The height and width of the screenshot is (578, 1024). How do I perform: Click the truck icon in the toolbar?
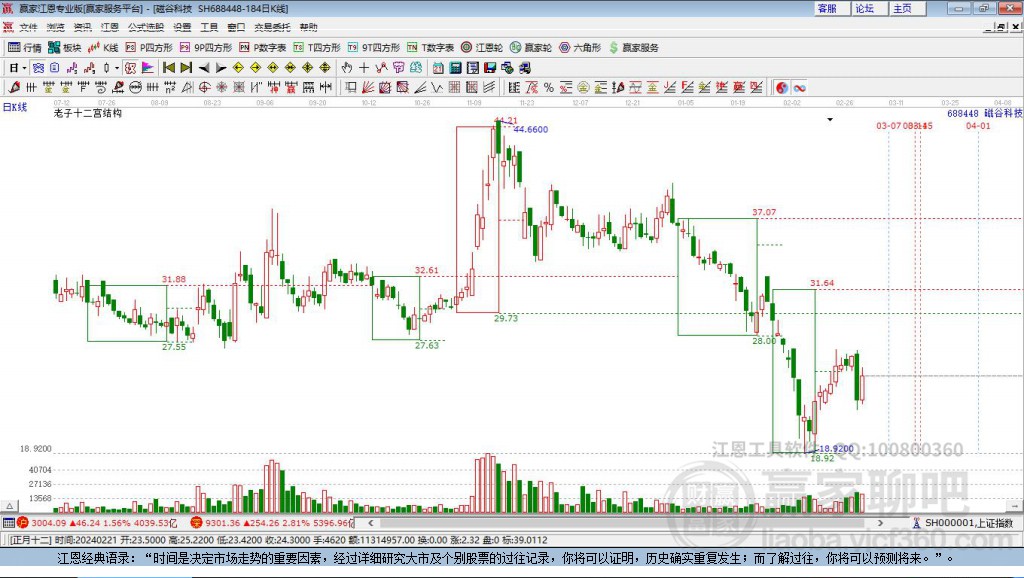tap(524, 68)
